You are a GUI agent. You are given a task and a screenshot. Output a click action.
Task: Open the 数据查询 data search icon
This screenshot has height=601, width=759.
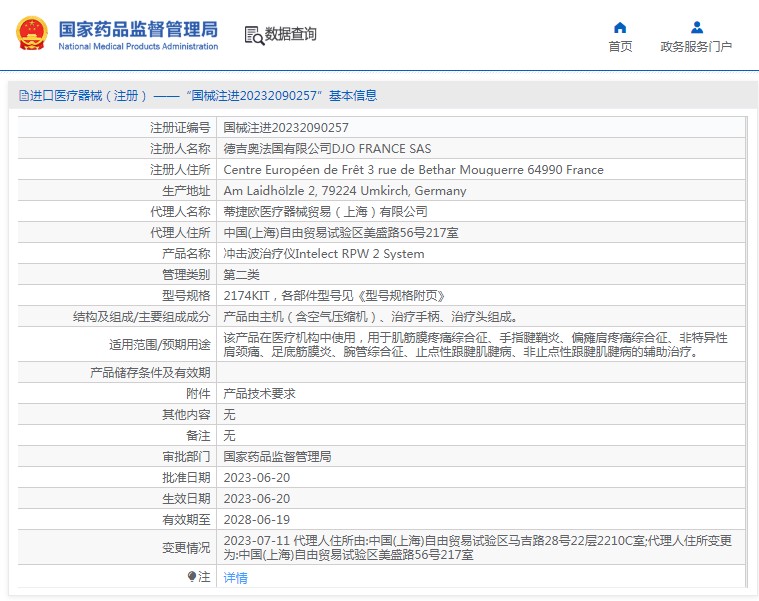pos(254,35)
